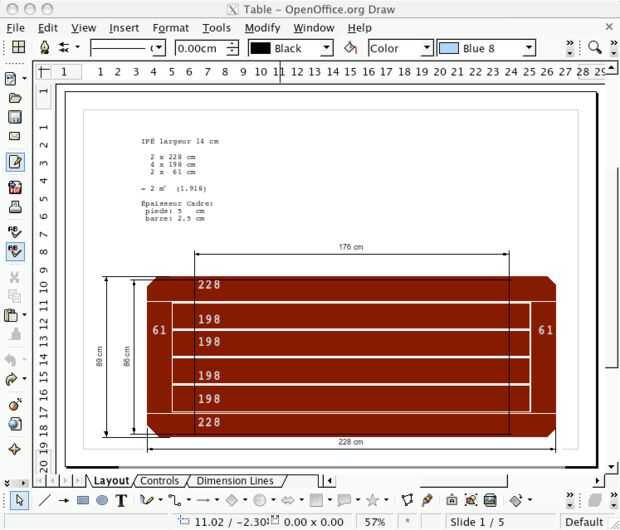Select the Layout layer tab
This screenshot has height=530, width=620.
click(x=111, y=481)
